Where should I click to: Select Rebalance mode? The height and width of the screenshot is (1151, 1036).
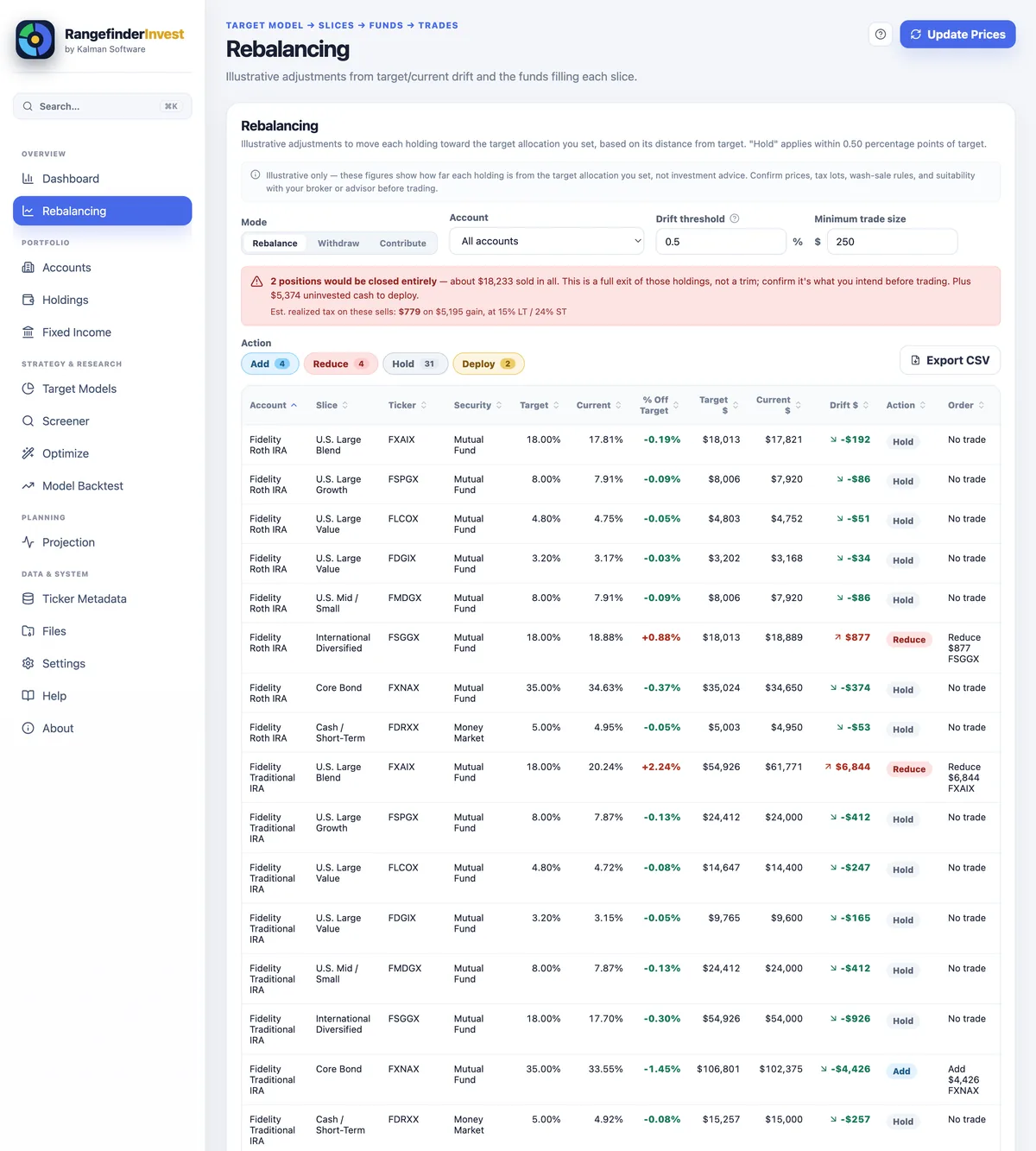[x=275, y=243]
